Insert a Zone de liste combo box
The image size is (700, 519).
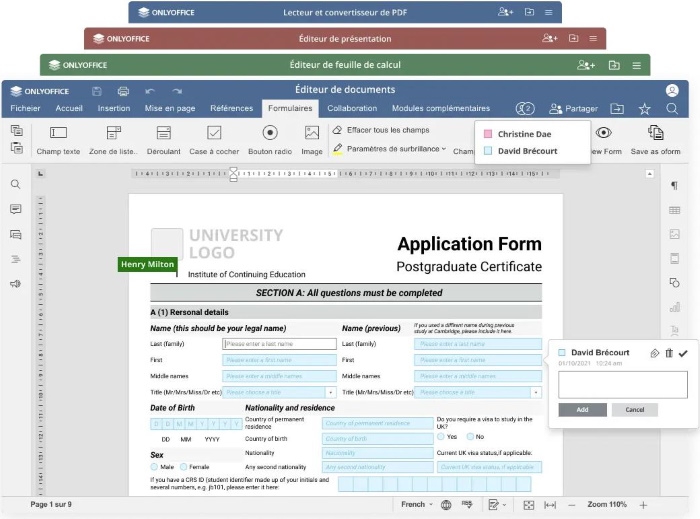pos(113,140)
